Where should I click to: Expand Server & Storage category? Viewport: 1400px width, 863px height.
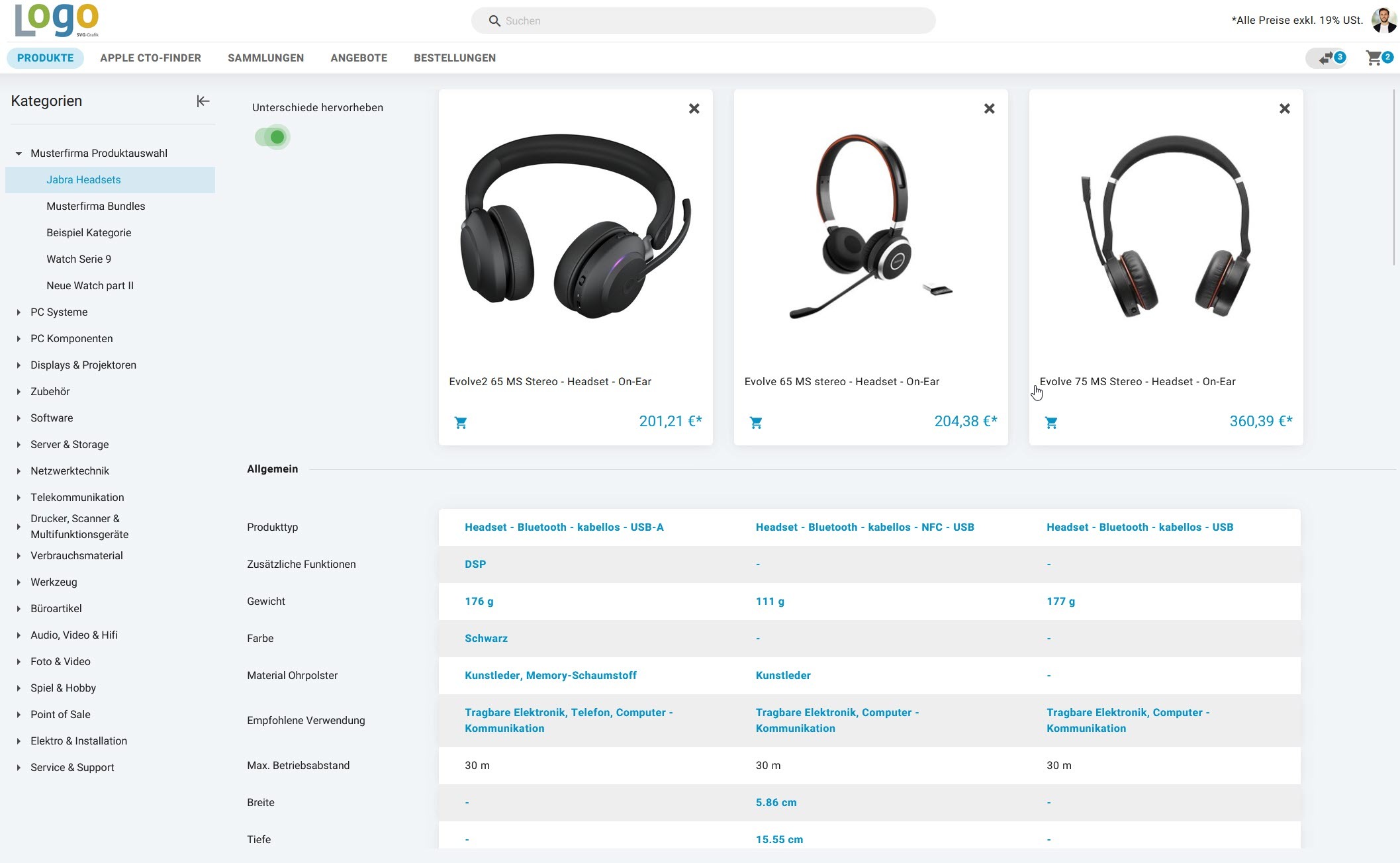(x=19, y=445)
